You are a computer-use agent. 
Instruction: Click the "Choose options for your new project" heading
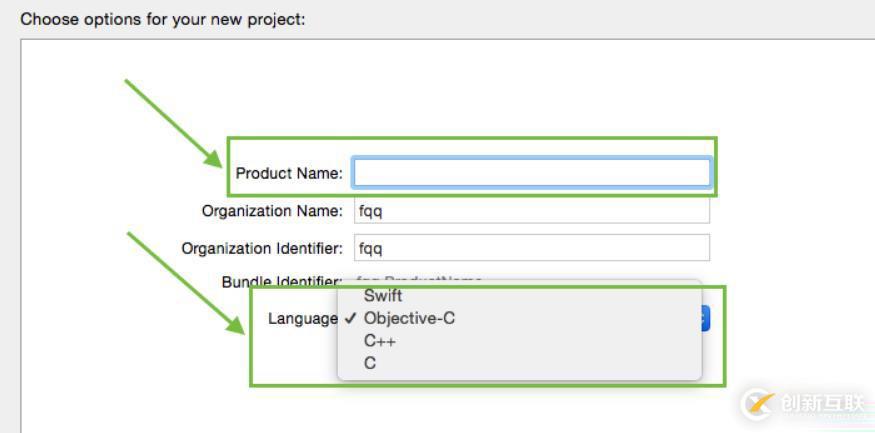(x=162, y=19)
